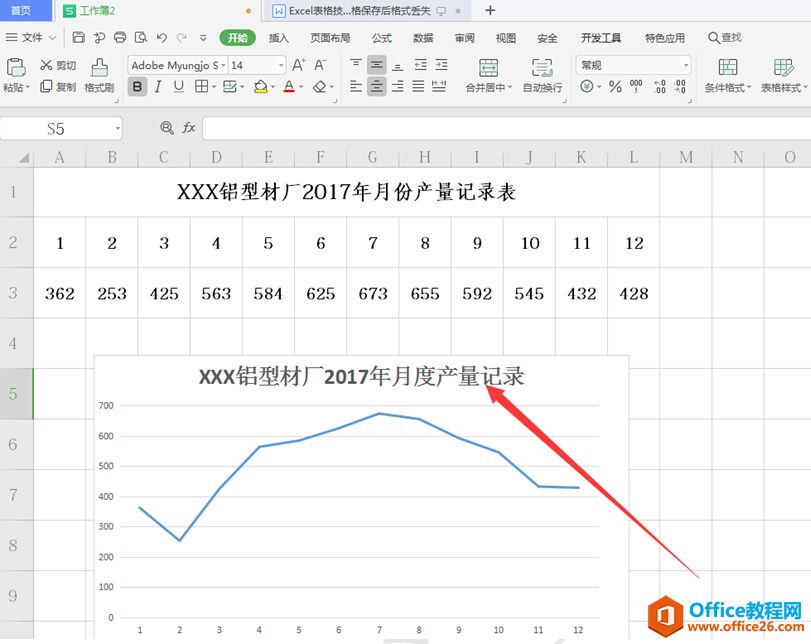811x644 pixels.
Task: Toggle Bold formatting
Action: click(138, 86)
